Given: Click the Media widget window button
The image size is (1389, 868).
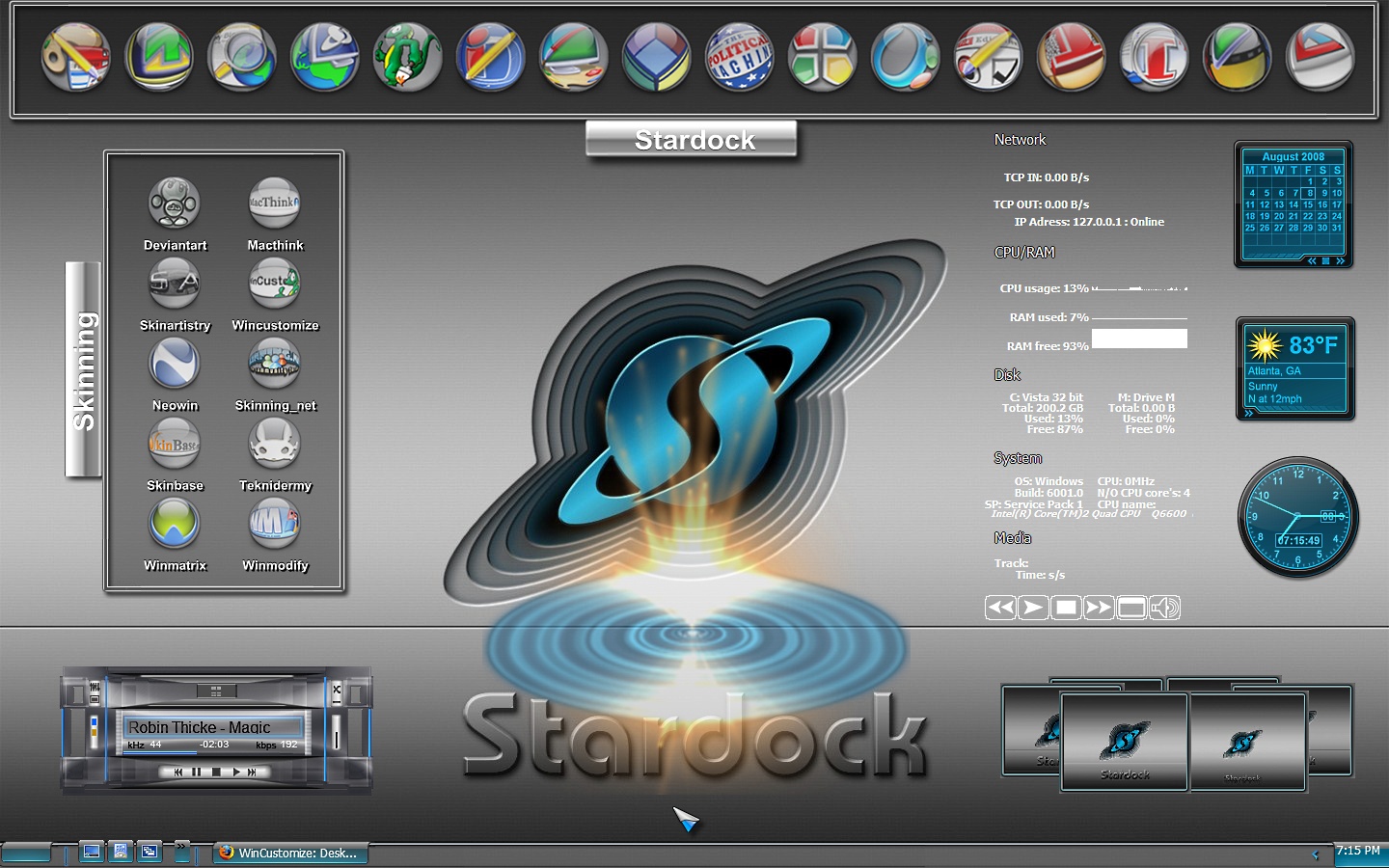Looking at the screenshot, I should [x=1131, y=608].
